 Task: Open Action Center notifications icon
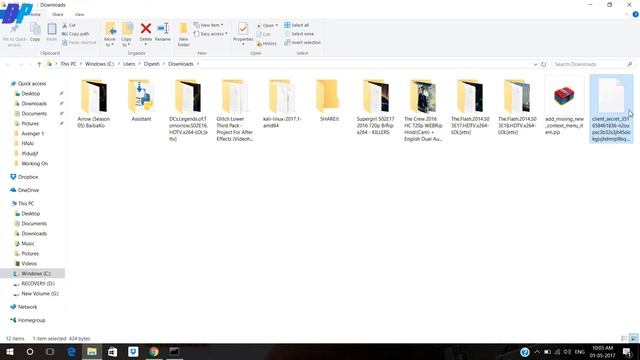click(x=628, y=351)
